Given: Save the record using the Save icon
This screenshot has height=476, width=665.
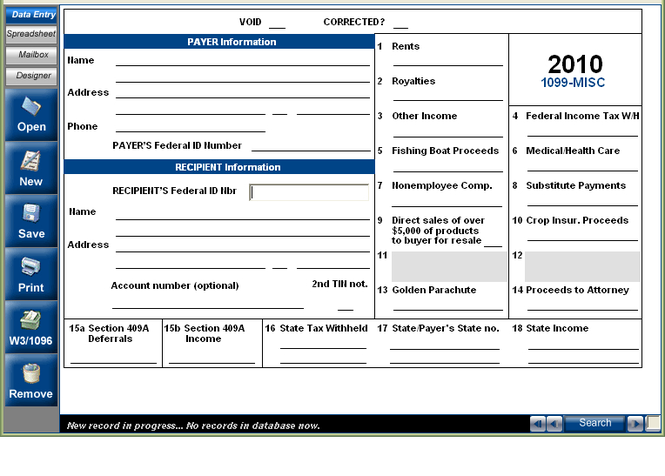Looking at the screenshot, I should (x=31, y=221).
